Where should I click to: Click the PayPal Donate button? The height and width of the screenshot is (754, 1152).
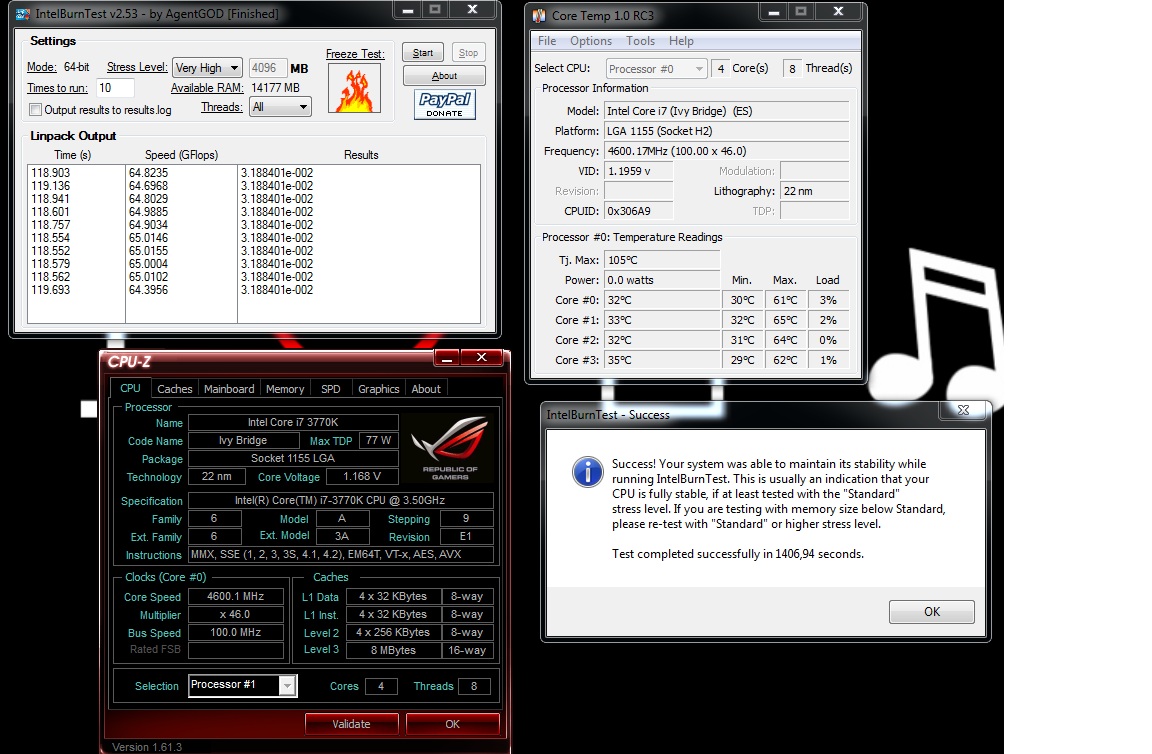(444, 104)
